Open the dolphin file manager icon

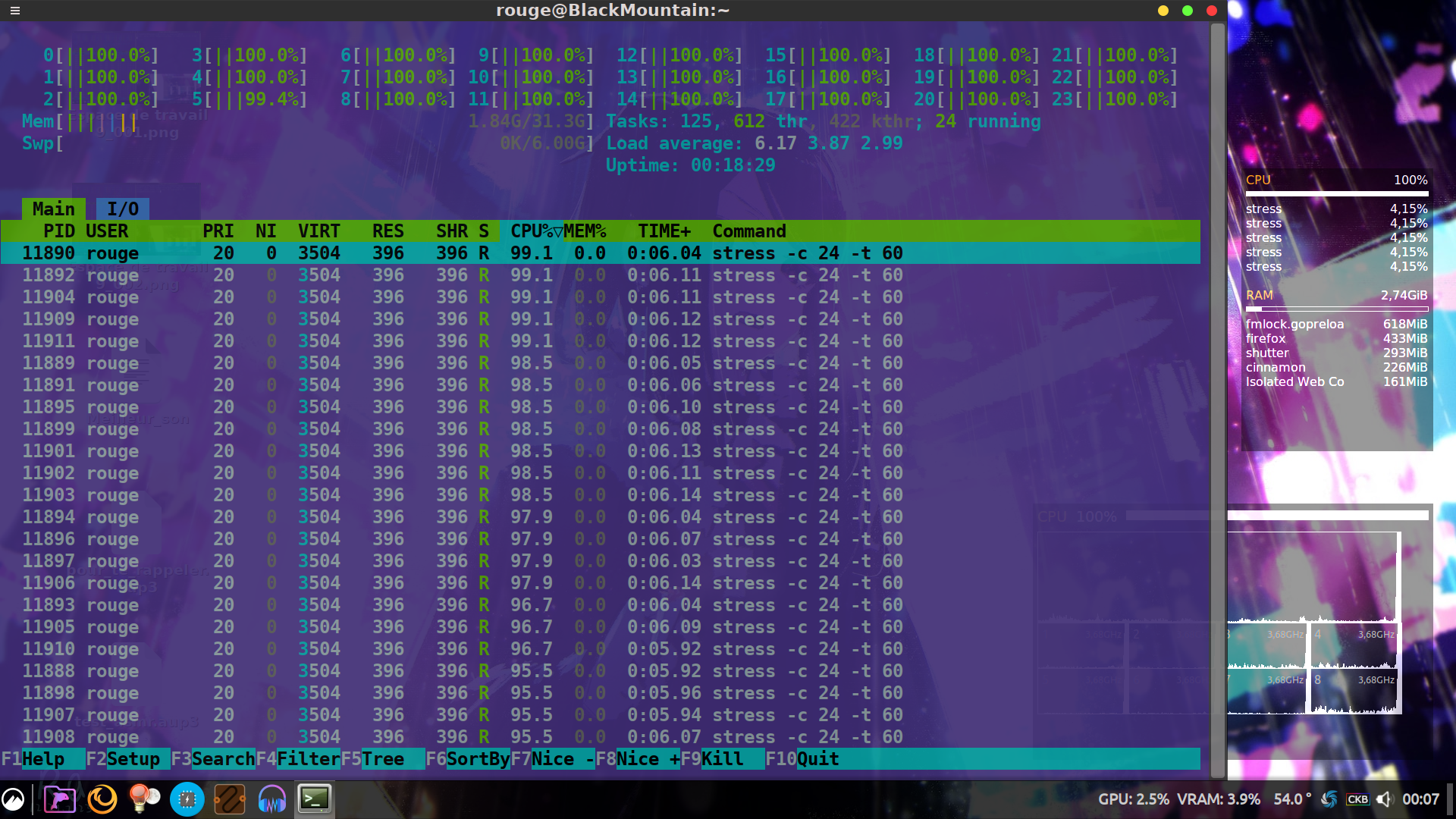(x=59, y=799)
